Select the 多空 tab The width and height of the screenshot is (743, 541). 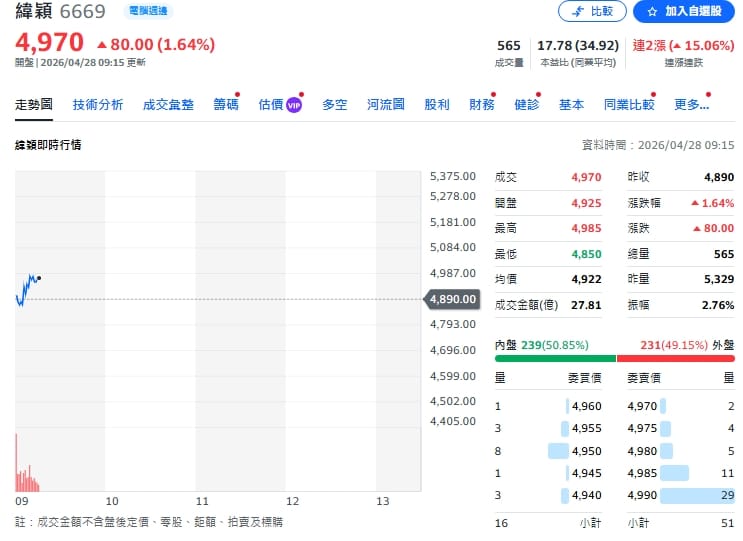coord(334,104)
